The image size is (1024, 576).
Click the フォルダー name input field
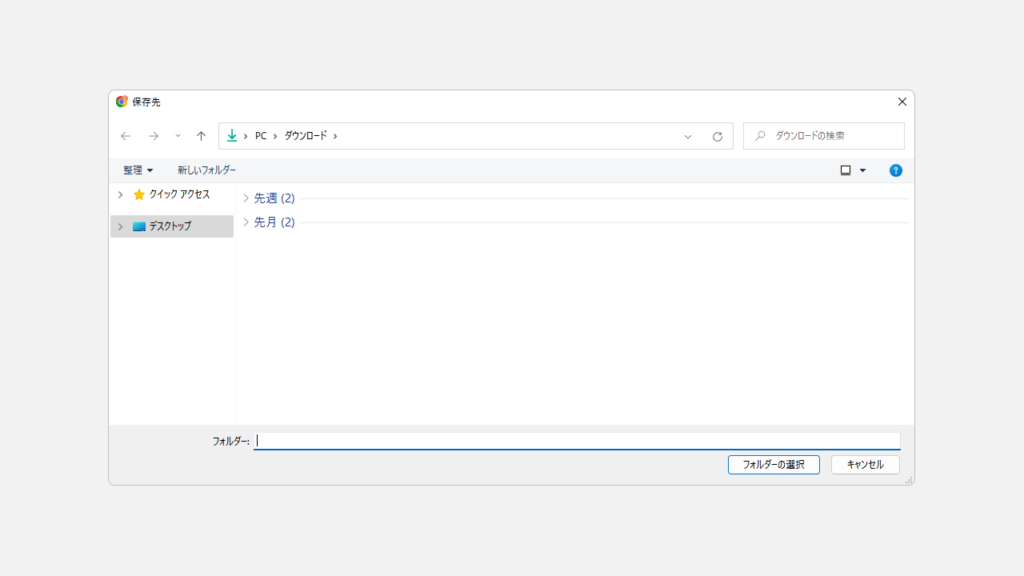pyautogui.click(x=577, y=441)
